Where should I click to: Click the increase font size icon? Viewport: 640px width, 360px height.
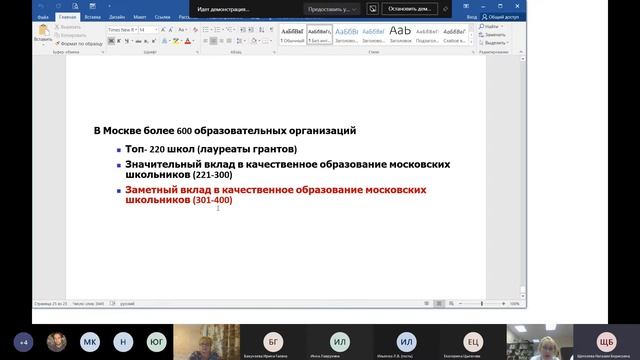[x=163, y=30]
